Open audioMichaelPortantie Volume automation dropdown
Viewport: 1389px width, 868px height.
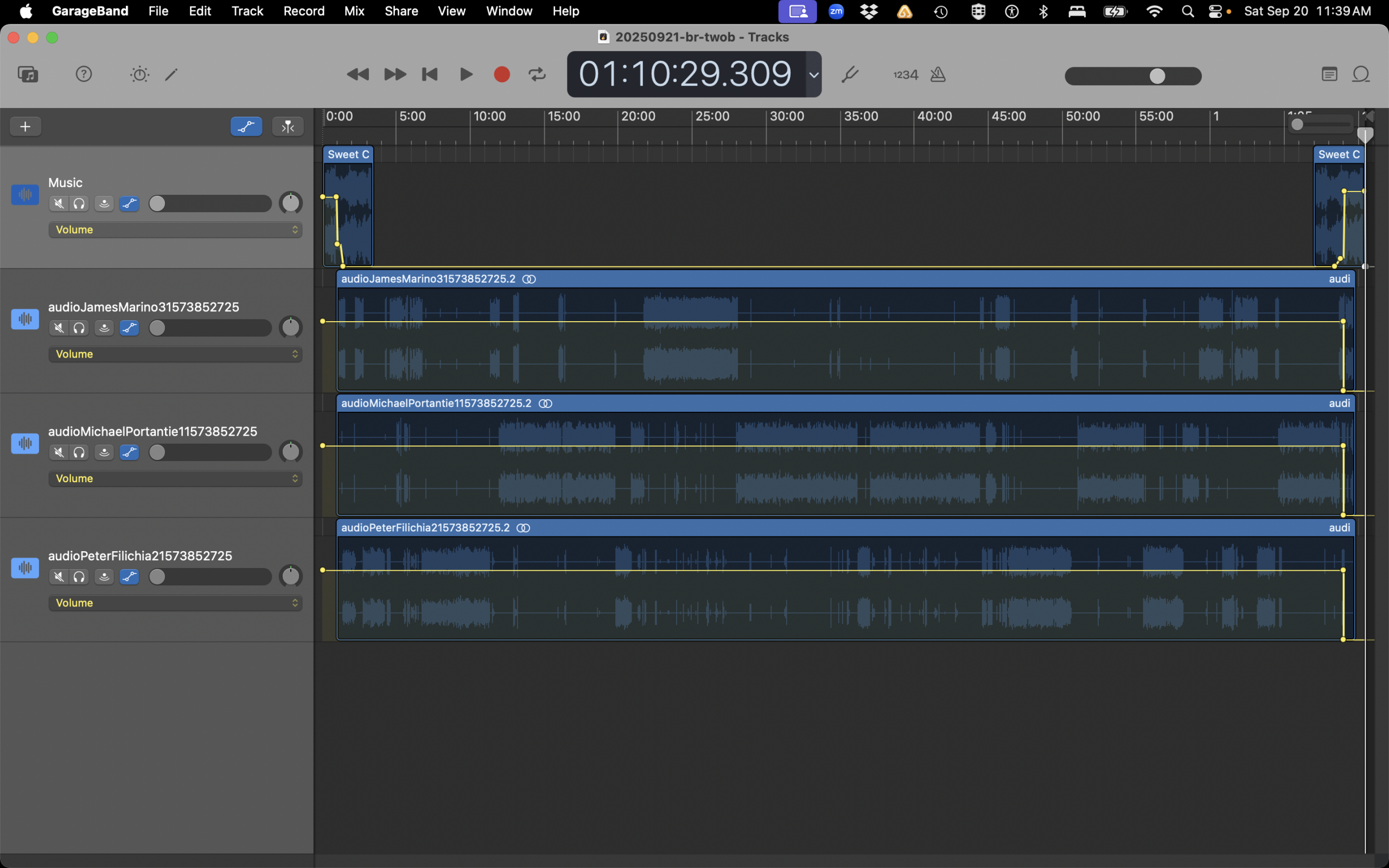pos(175,479)
